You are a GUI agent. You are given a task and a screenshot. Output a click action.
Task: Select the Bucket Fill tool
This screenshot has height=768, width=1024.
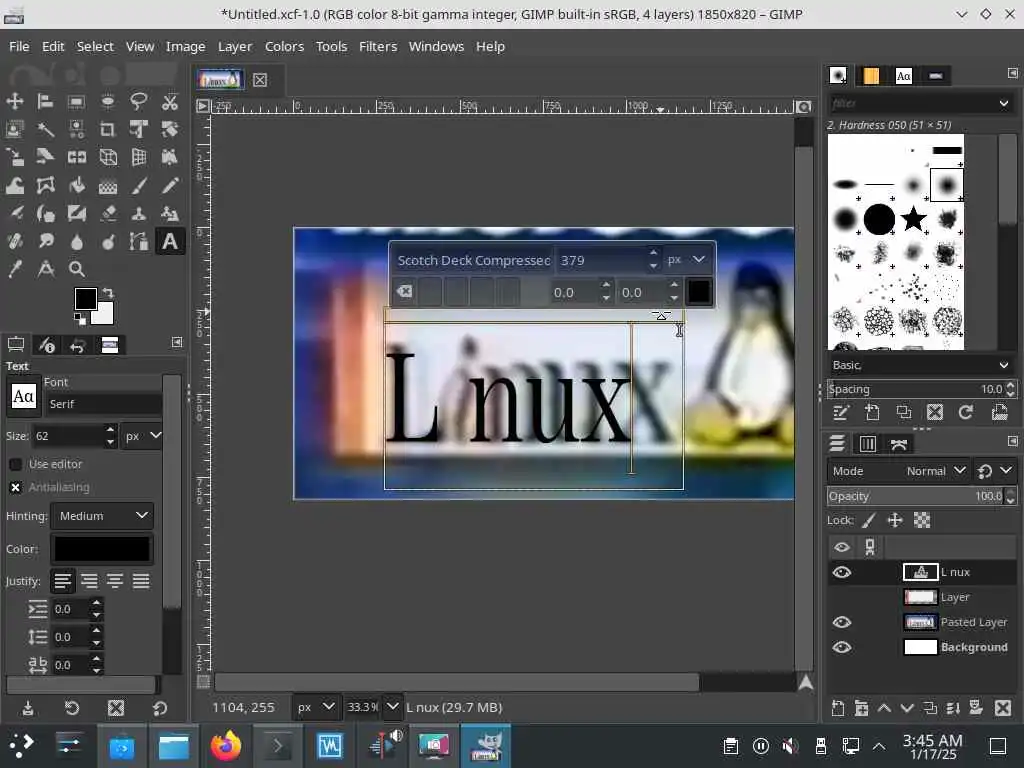[76, 185]
